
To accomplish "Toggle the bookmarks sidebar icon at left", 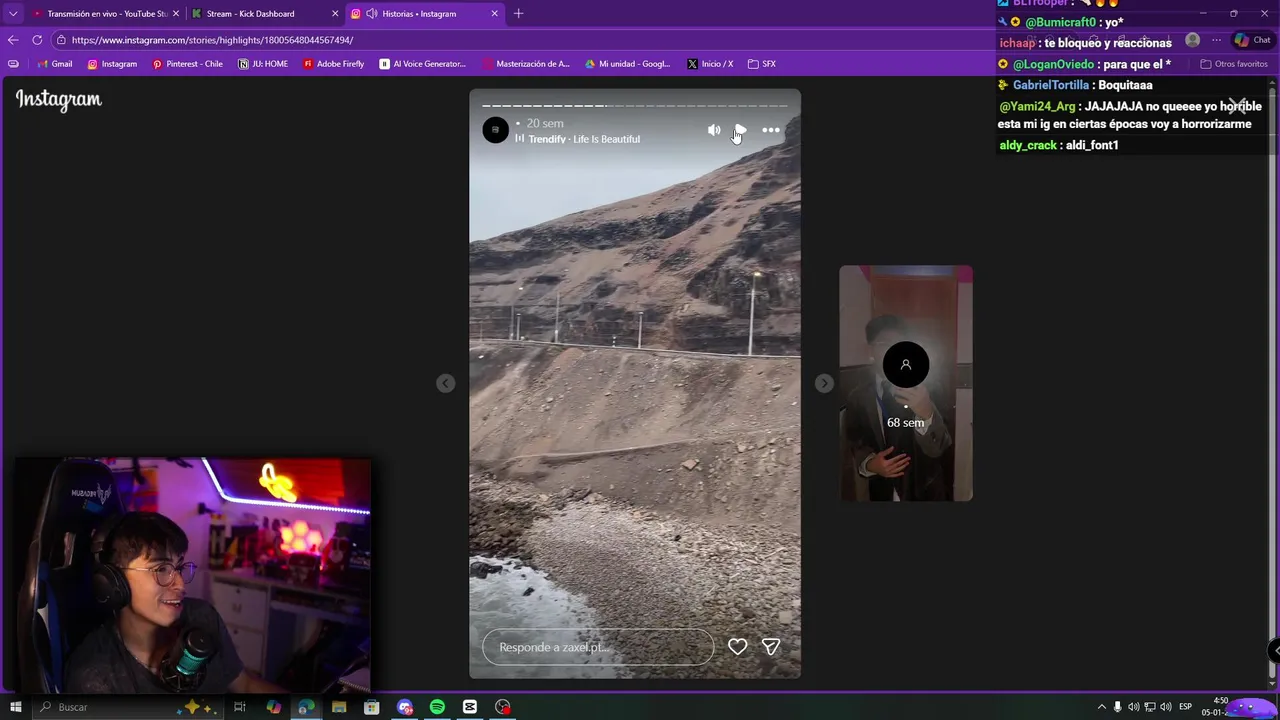I will [x=13, y=64].
